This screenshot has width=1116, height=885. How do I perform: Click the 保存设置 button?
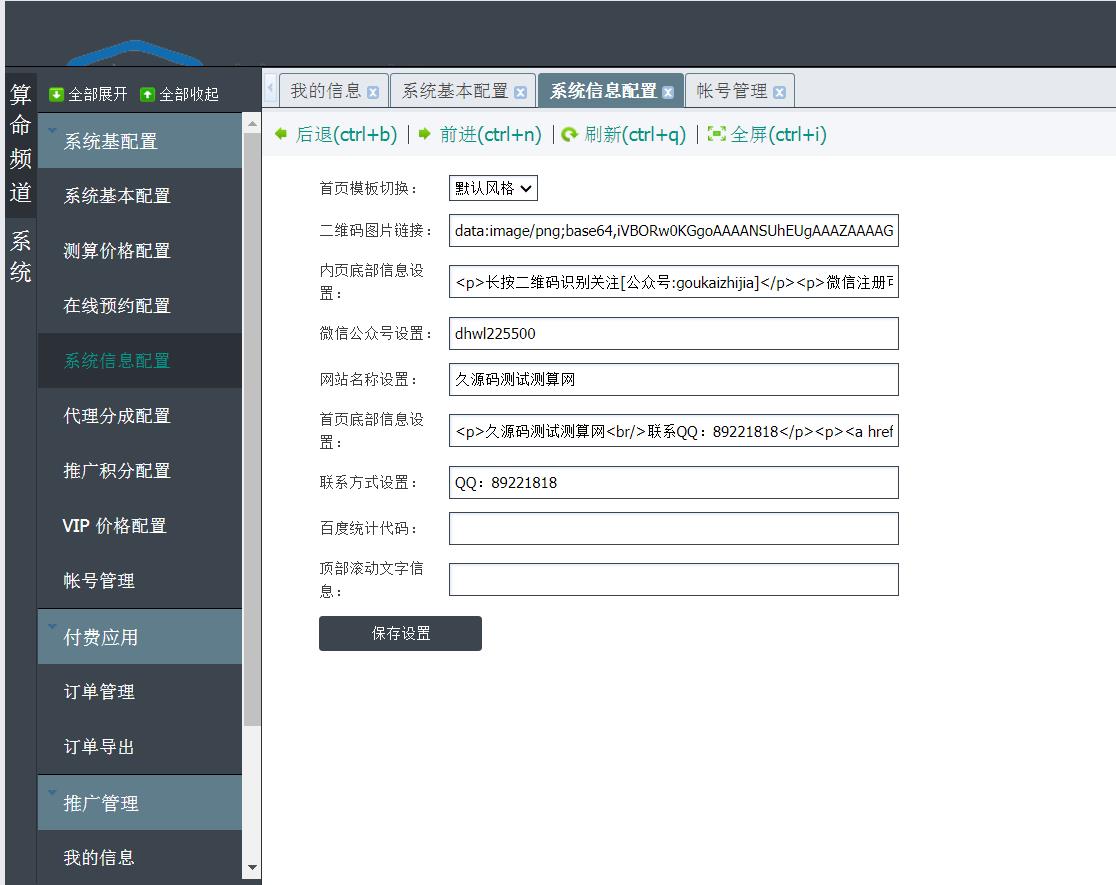tap(400, 634)
